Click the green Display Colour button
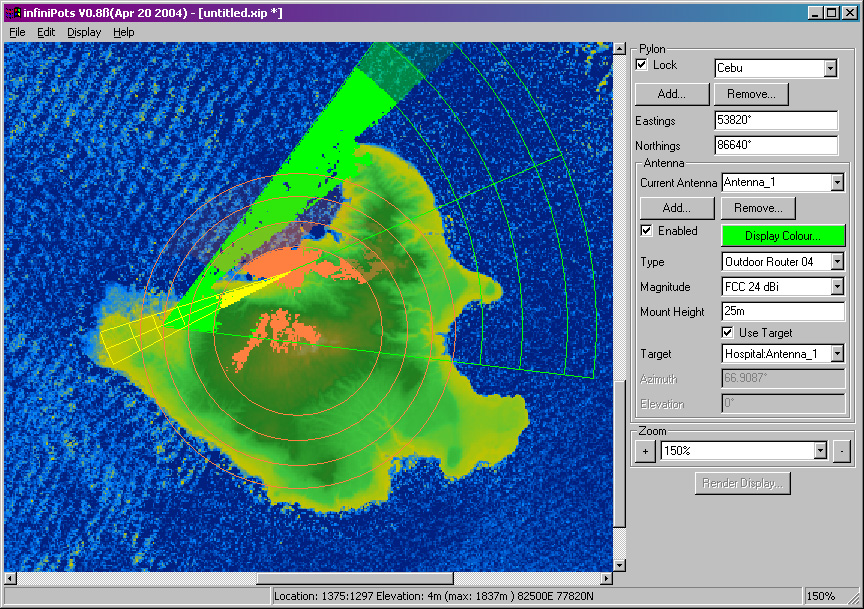Viewport: 864px width, 609px height. tap(783, 236)
